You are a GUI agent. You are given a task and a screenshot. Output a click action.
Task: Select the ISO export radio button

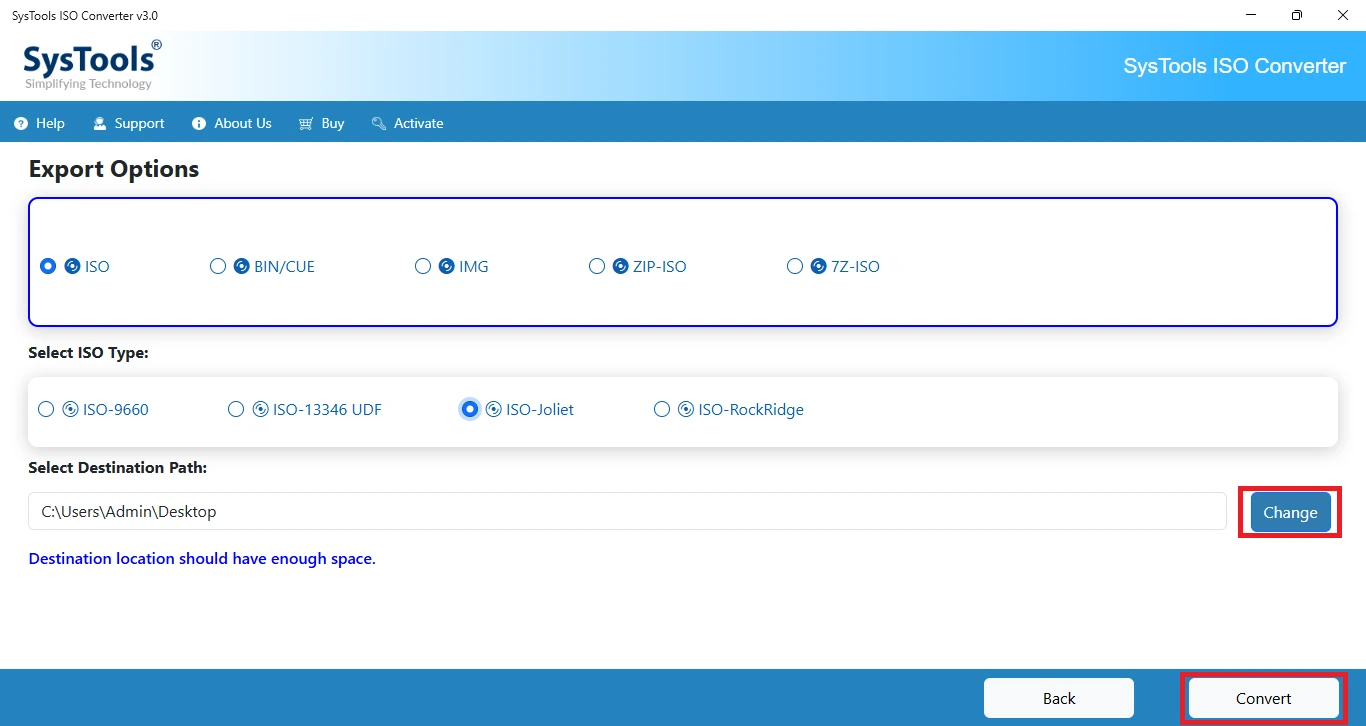[x=48, y=267]
